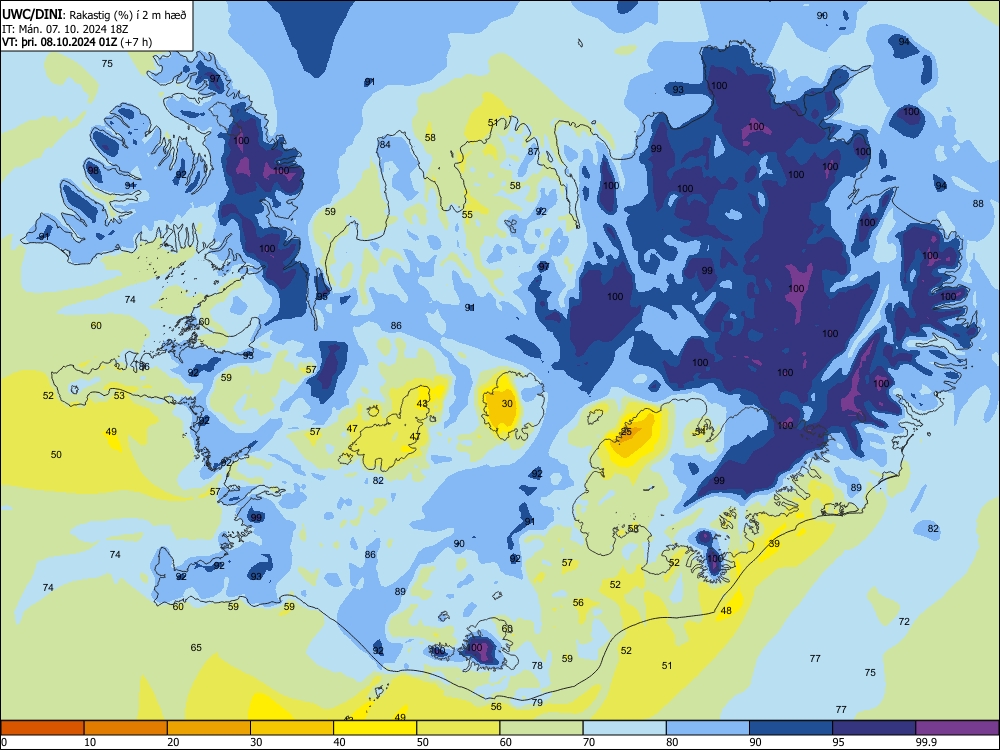Click the '53' humidity value on the map

[x=119, y=395]
